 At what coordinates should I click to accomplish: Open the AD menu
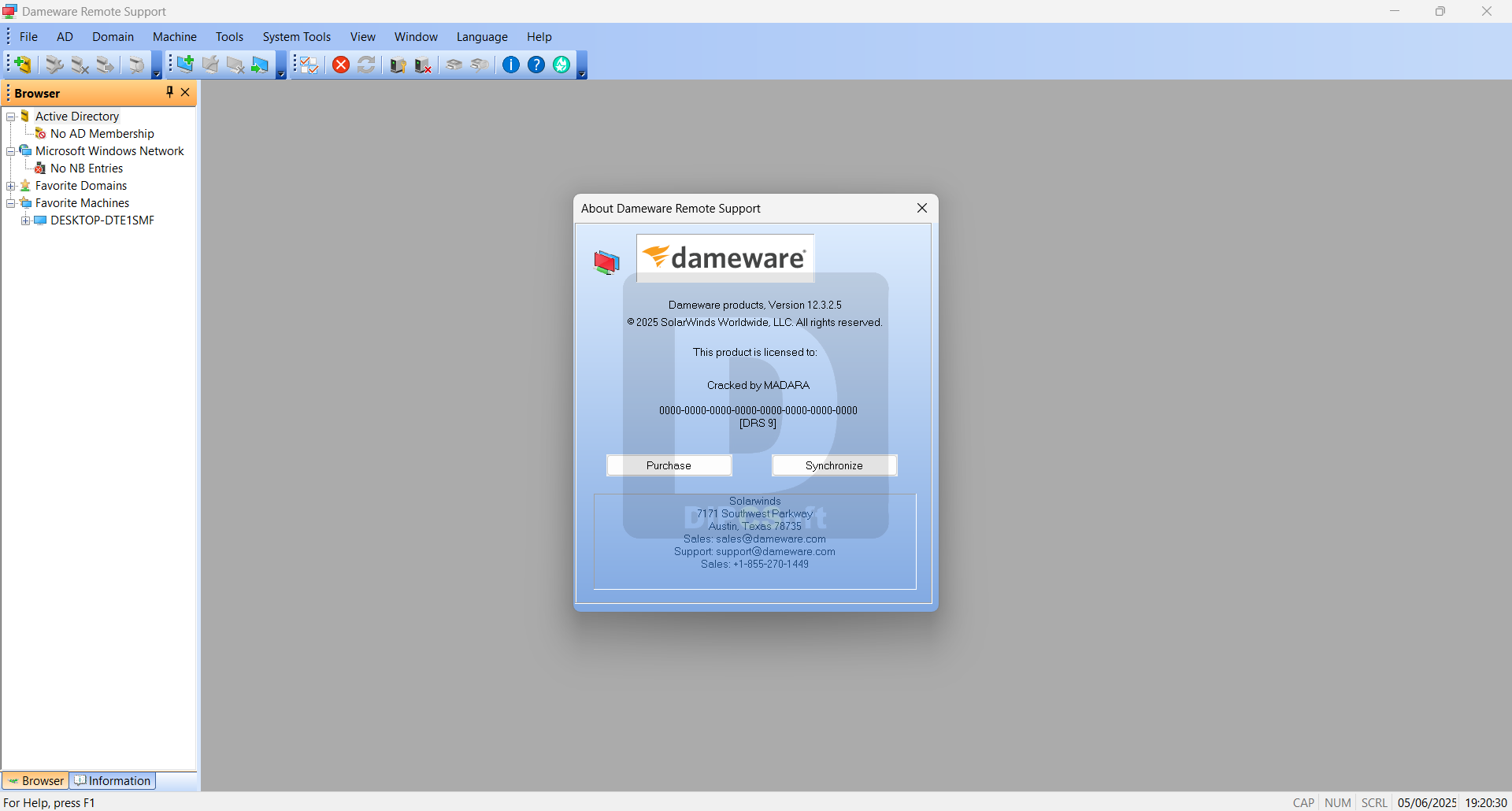coord(65,37)
